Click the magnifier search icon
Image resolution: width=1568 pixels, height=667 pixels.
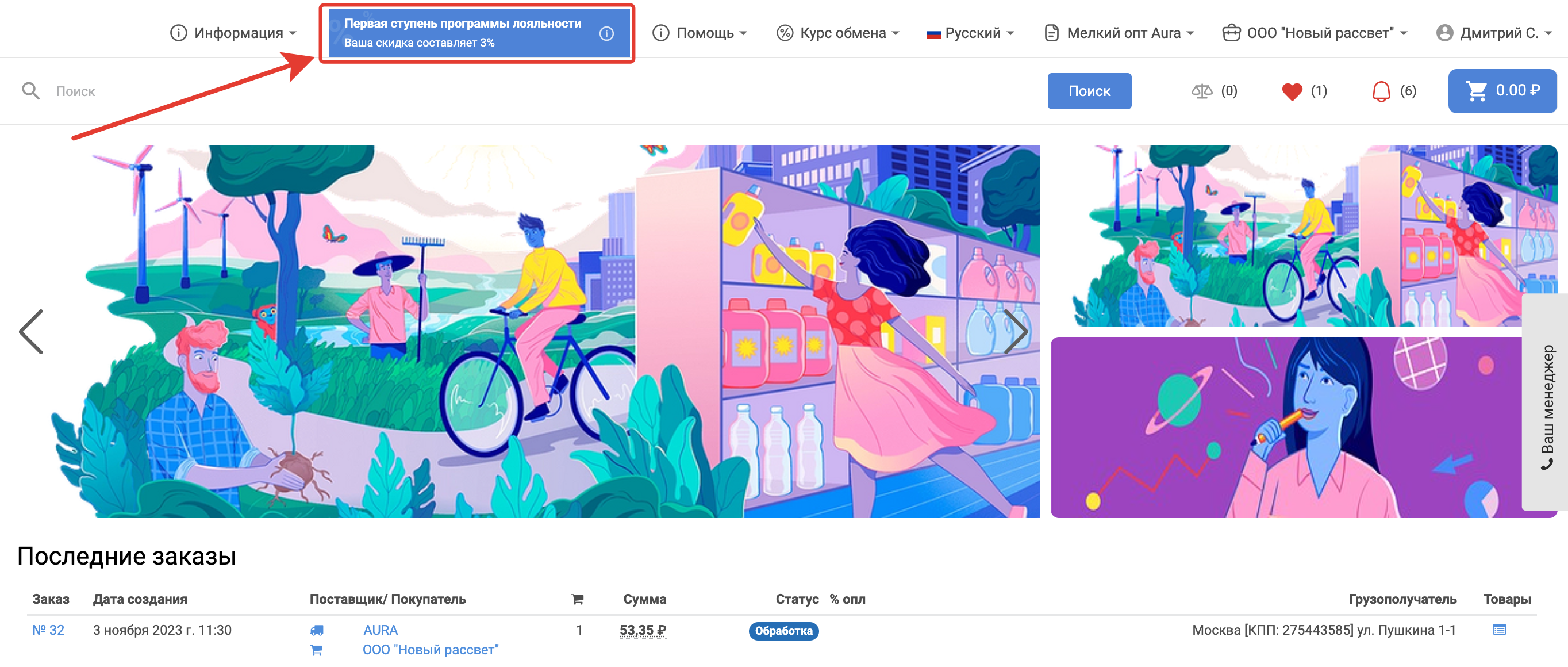[30, 91]
